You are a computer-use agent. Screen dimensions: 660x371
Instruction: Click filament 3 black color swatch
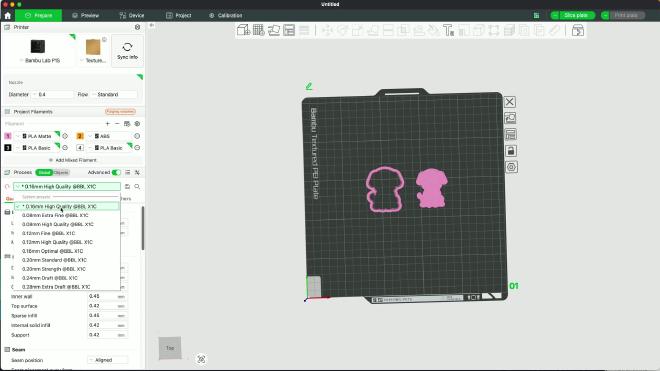point(8,148)
